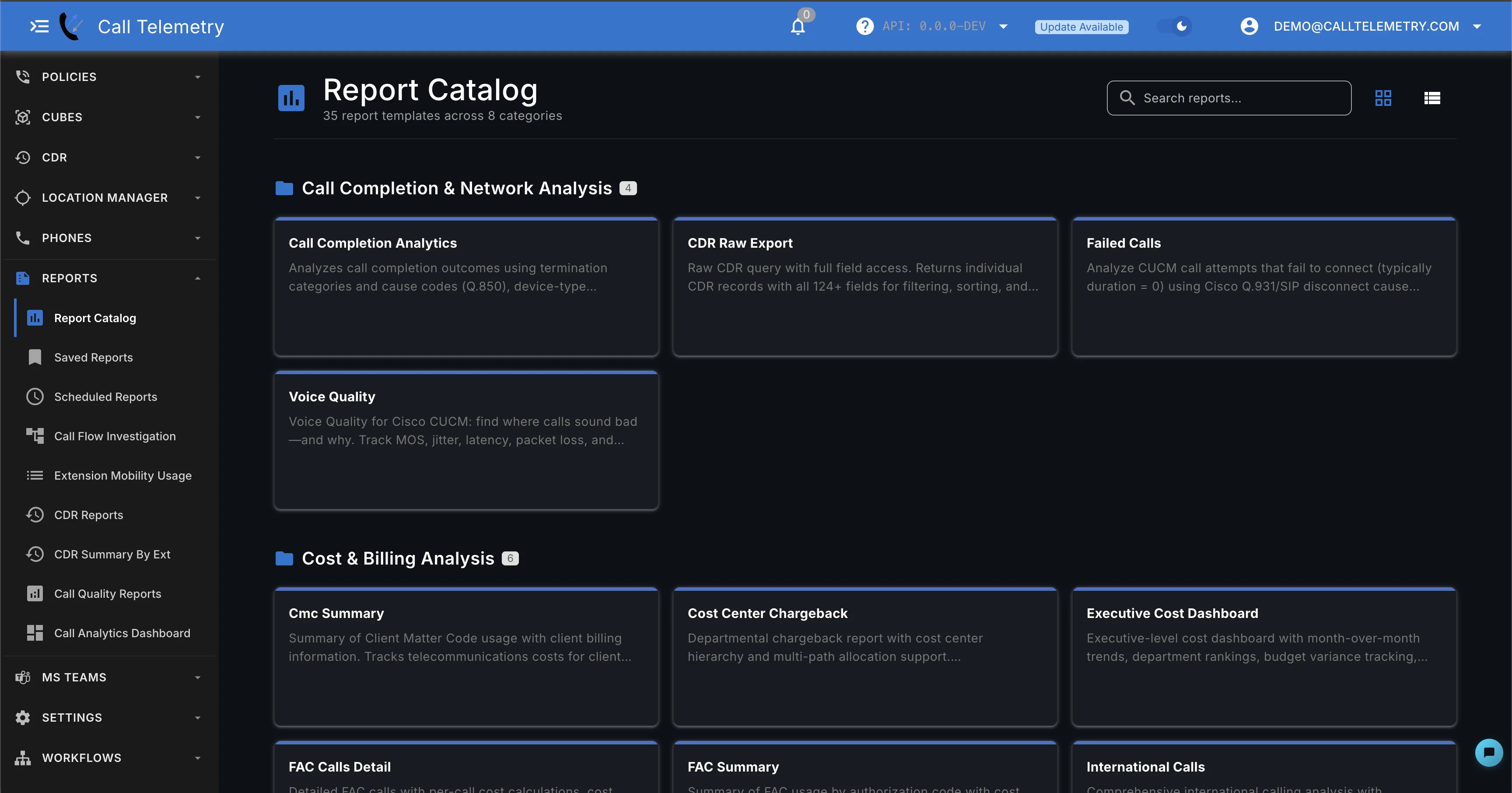Collapse the Reports menu arrow
1512x793 pixels.
pyautogui.click(x=198, y=278)
